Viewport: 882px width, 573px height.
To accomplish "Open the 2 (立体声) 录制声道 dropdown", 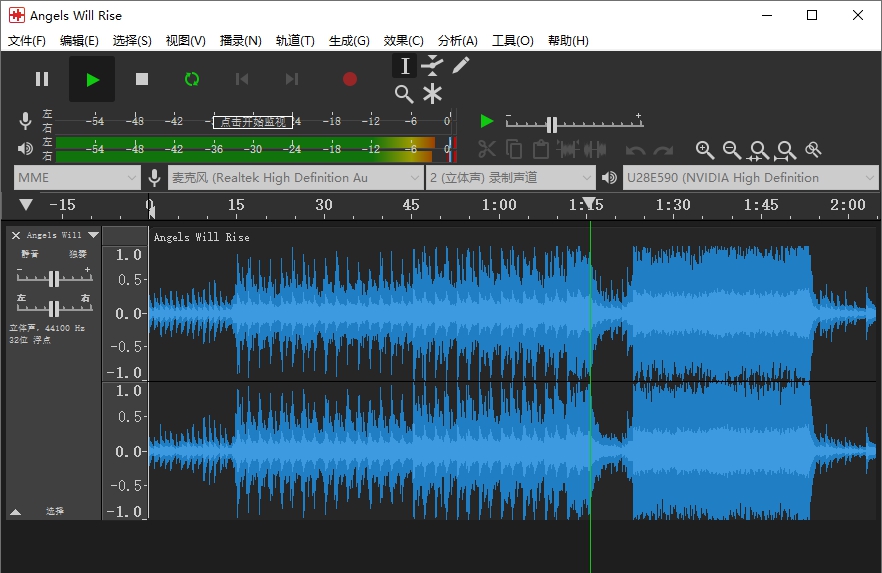I will pyautogui.click(x=511, y=178).
